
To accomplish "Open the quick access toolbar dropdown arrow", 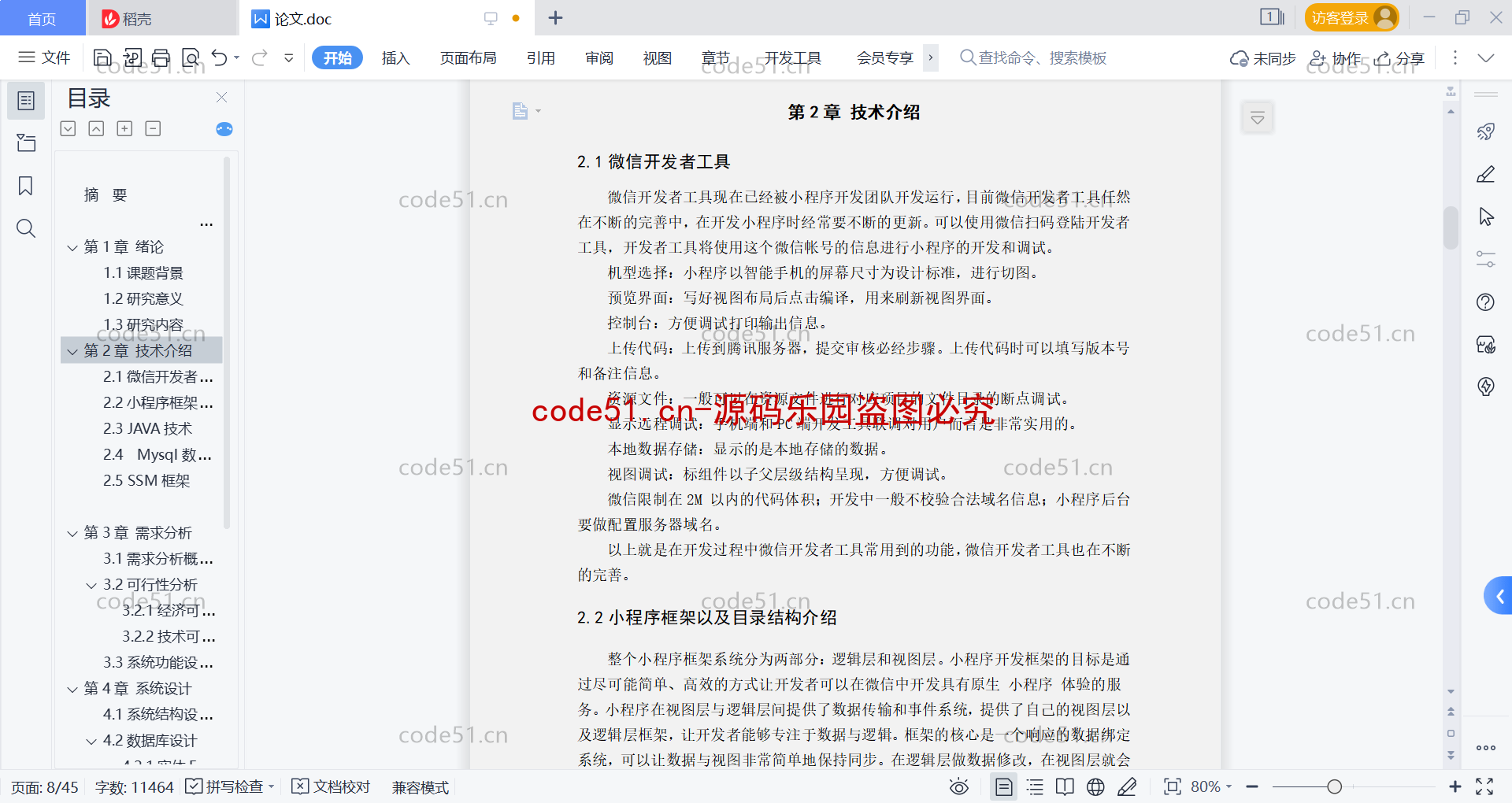I will point(289,57).
